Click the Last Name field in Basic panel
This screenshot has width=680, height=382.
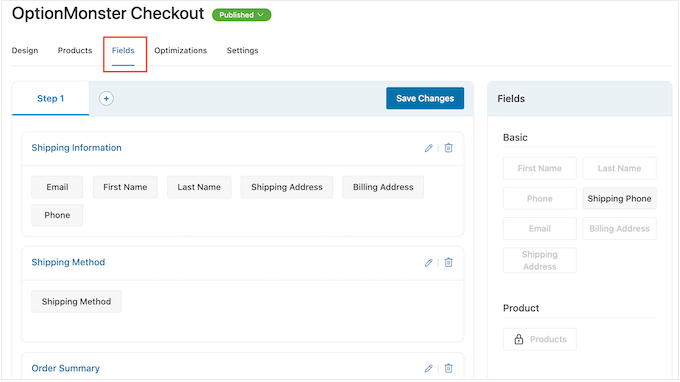619,168
